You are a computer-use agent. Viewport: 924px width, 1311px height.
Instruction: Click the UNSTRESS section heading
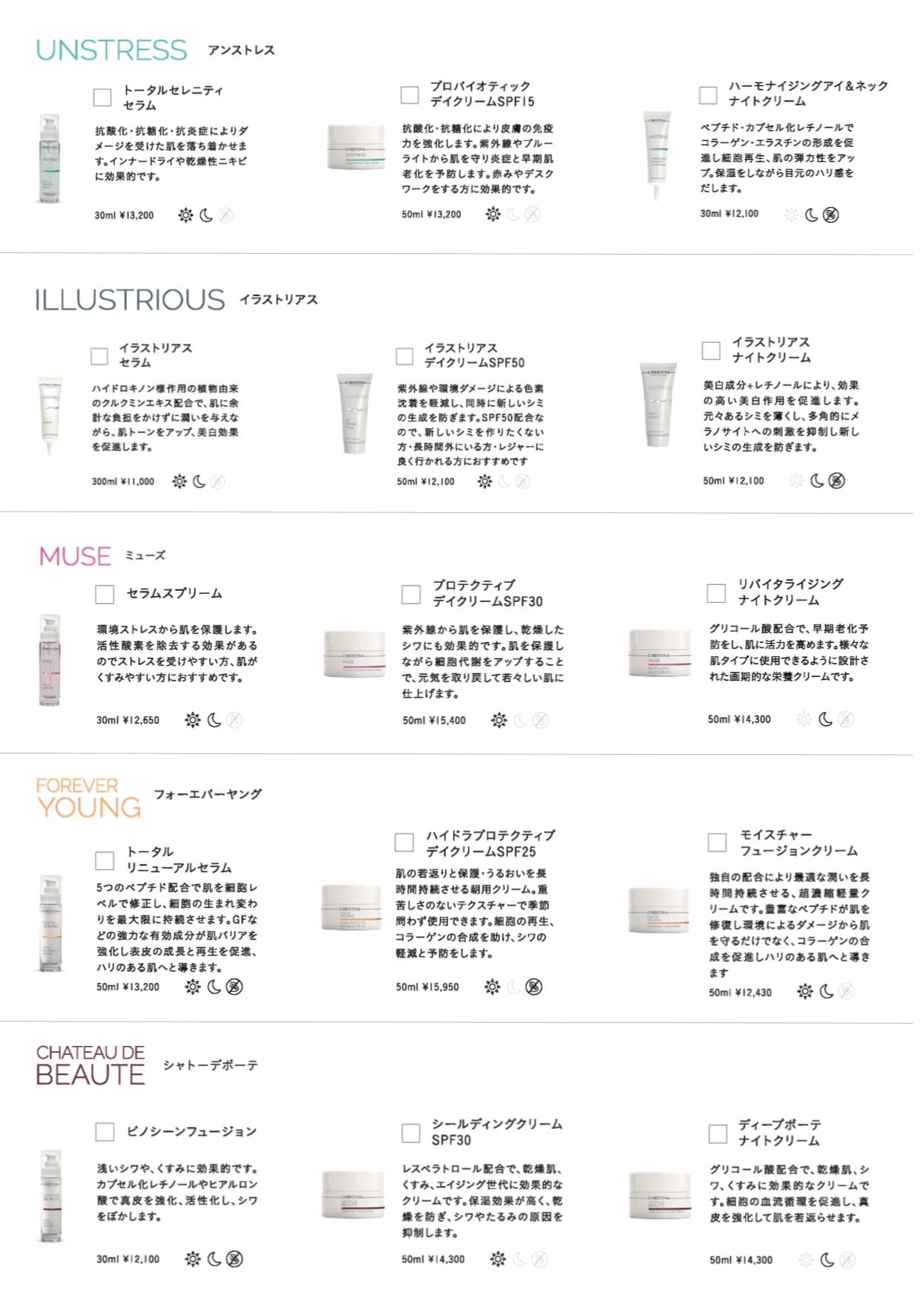coord(111,50)
